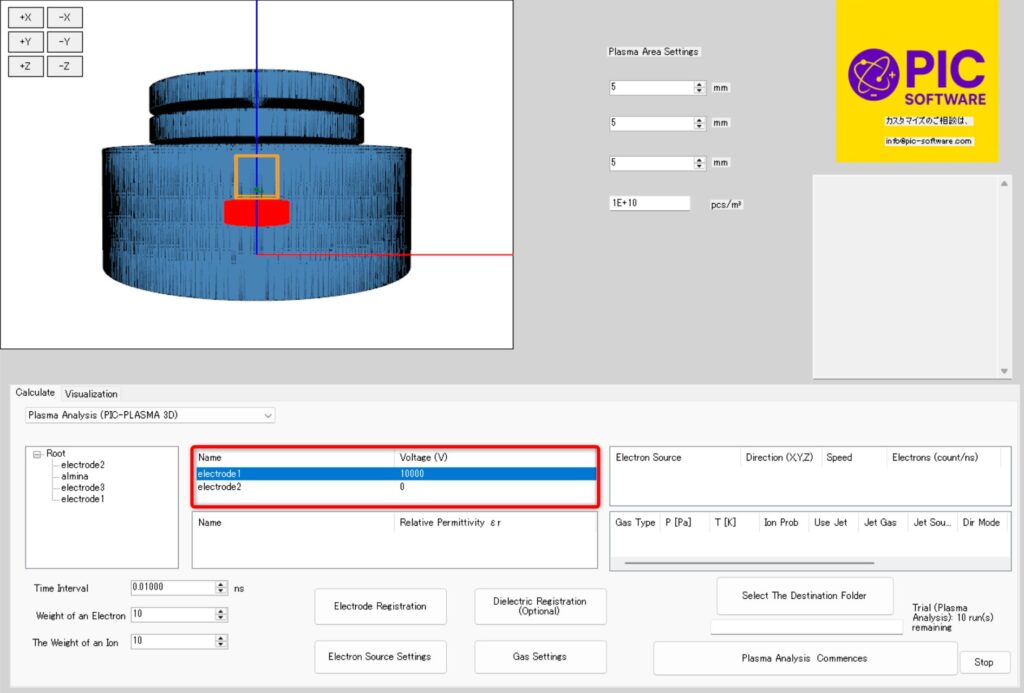Collapse the Root tree node
The height and width of the screenshot is (693, 1024).
click(38, 454)
